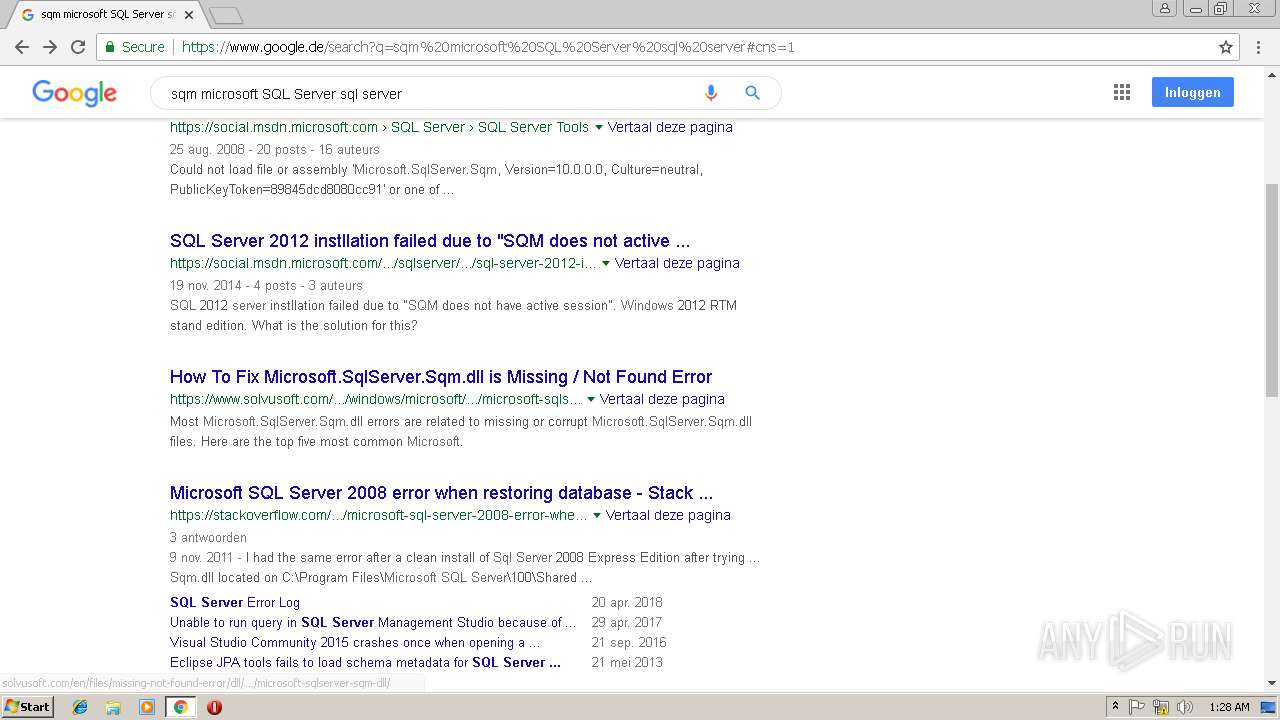
Task: Open Windows Media Player from the taskbar
Action: click(147, 707)
